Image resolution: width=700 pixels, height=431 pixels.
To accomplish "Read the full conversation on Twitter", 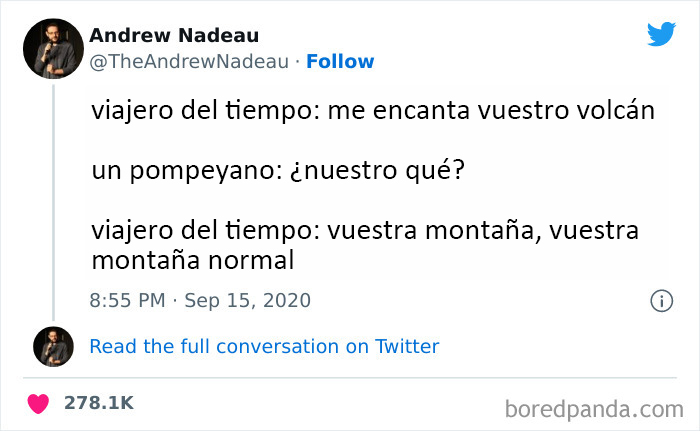I will [264, 347].
